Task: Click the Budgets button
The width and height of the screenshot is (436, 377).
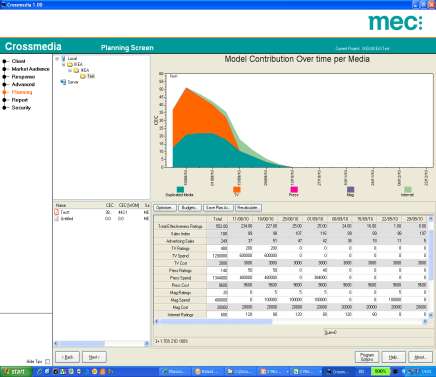Action: [x=190, y=208]
